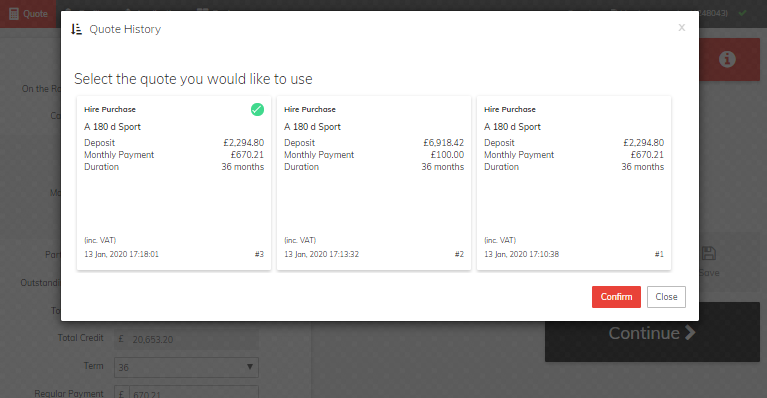
Task: Select quote card #3 dated 17:18:01
Action: [x=174, y=183]
